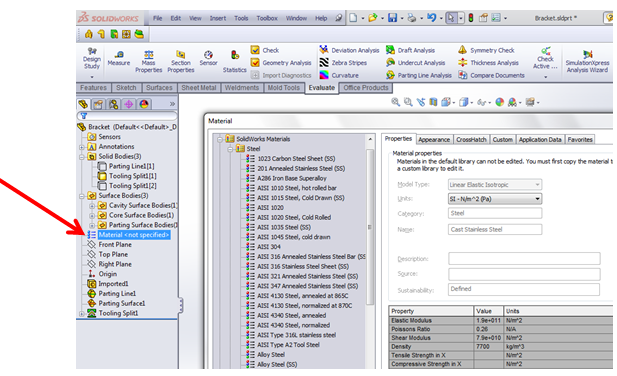Switch to the Features tab

tap(93, 88)
